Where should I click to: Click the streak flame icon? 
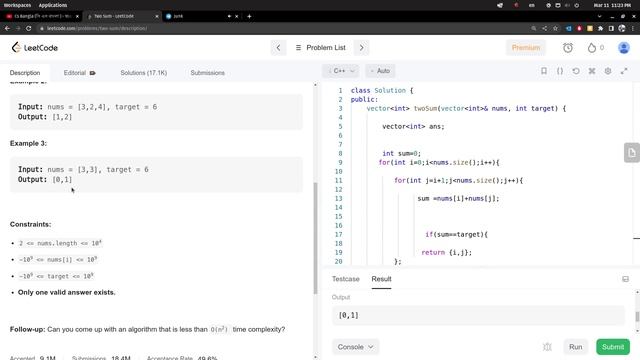(x=592, y=48)
